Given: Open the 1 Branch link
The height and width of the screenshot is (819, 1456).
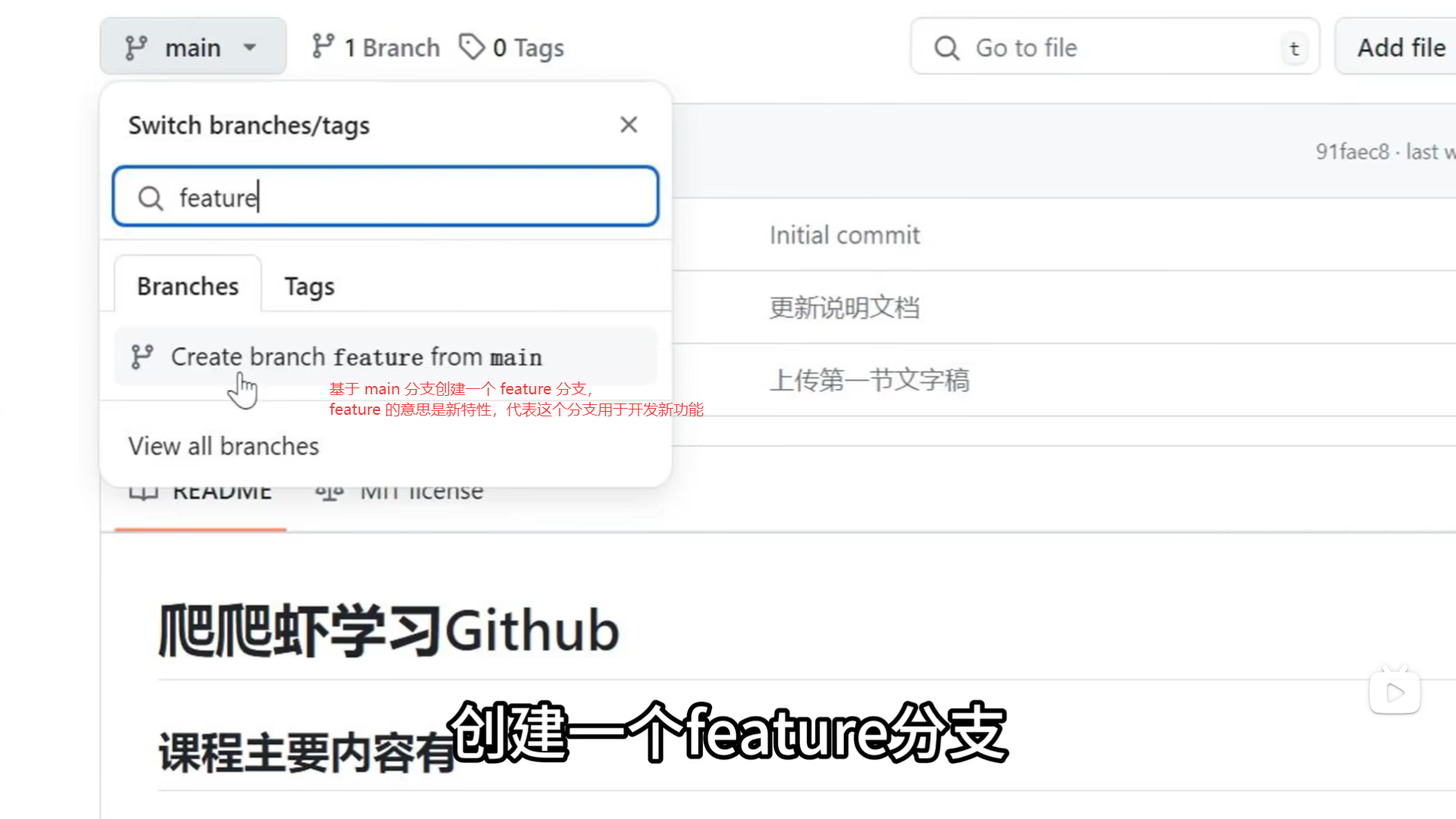Looking at the screenshot, I should point(375,47).
